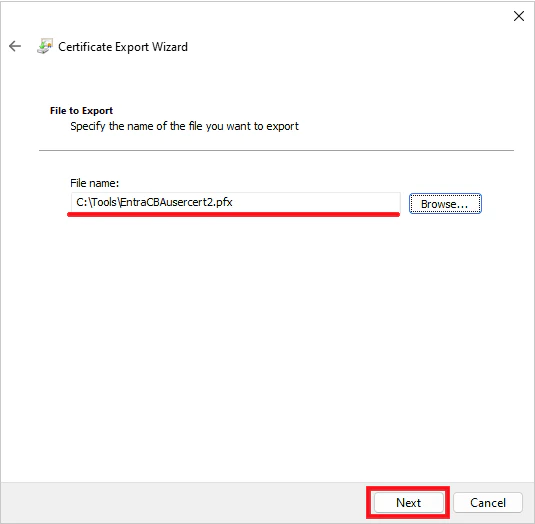Click the File name: label
Image resolution: width=535 pixels, height=524 pixels.
point(95,183)
